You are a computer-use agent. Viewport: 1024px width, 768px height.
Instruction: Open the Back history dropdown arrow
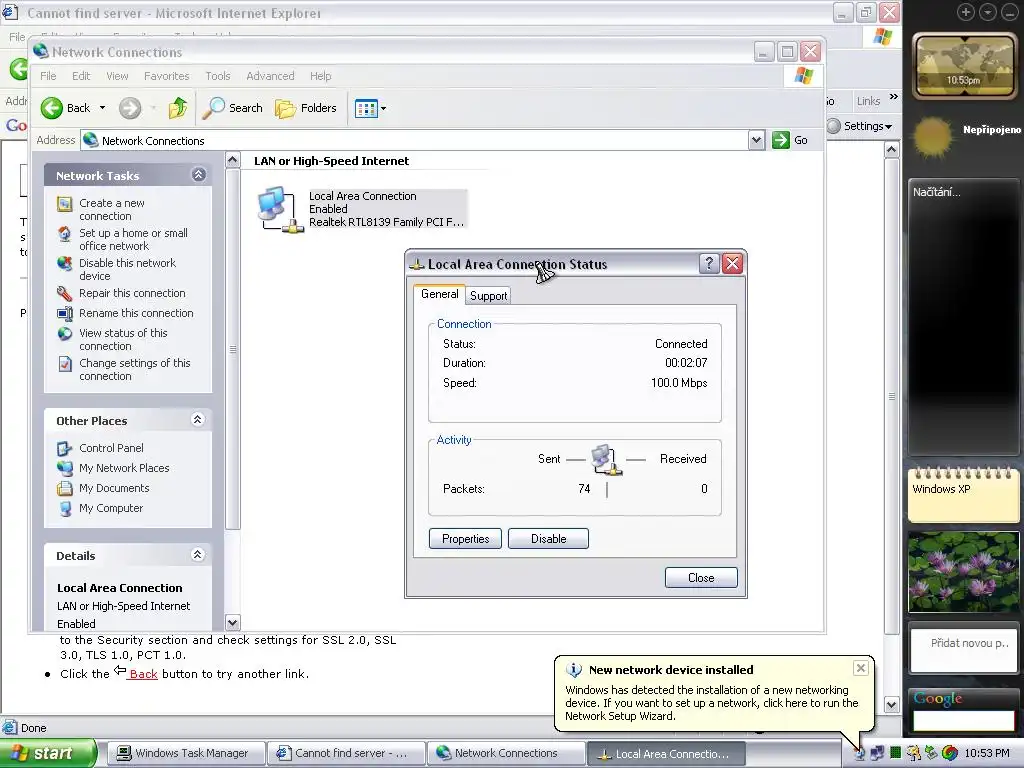click(x=103, y=108)
